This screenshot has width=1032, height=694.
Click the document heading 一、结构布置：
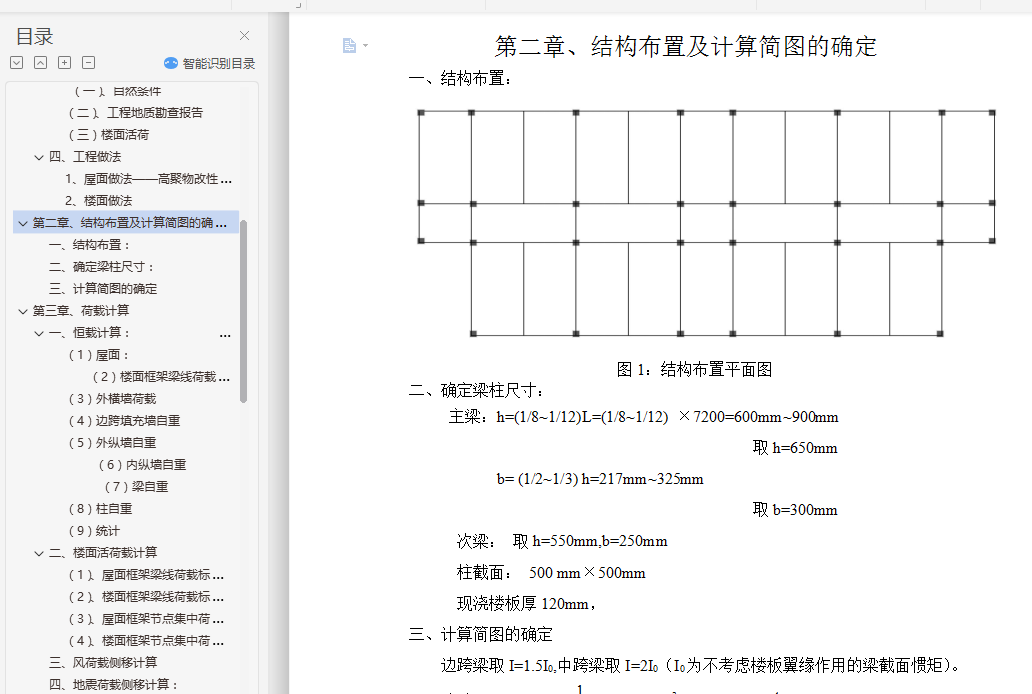point(460,79)
